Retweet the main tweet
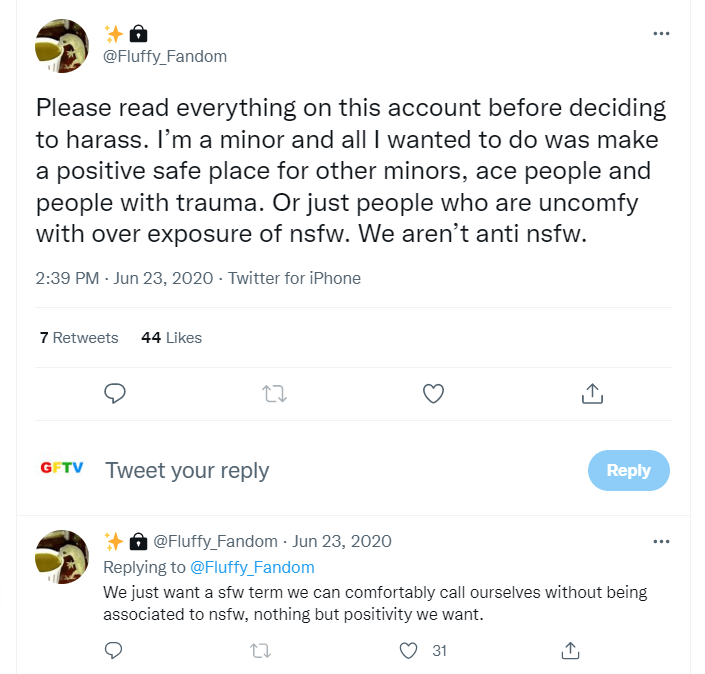 pyautogui.click(x=274, y=394)
